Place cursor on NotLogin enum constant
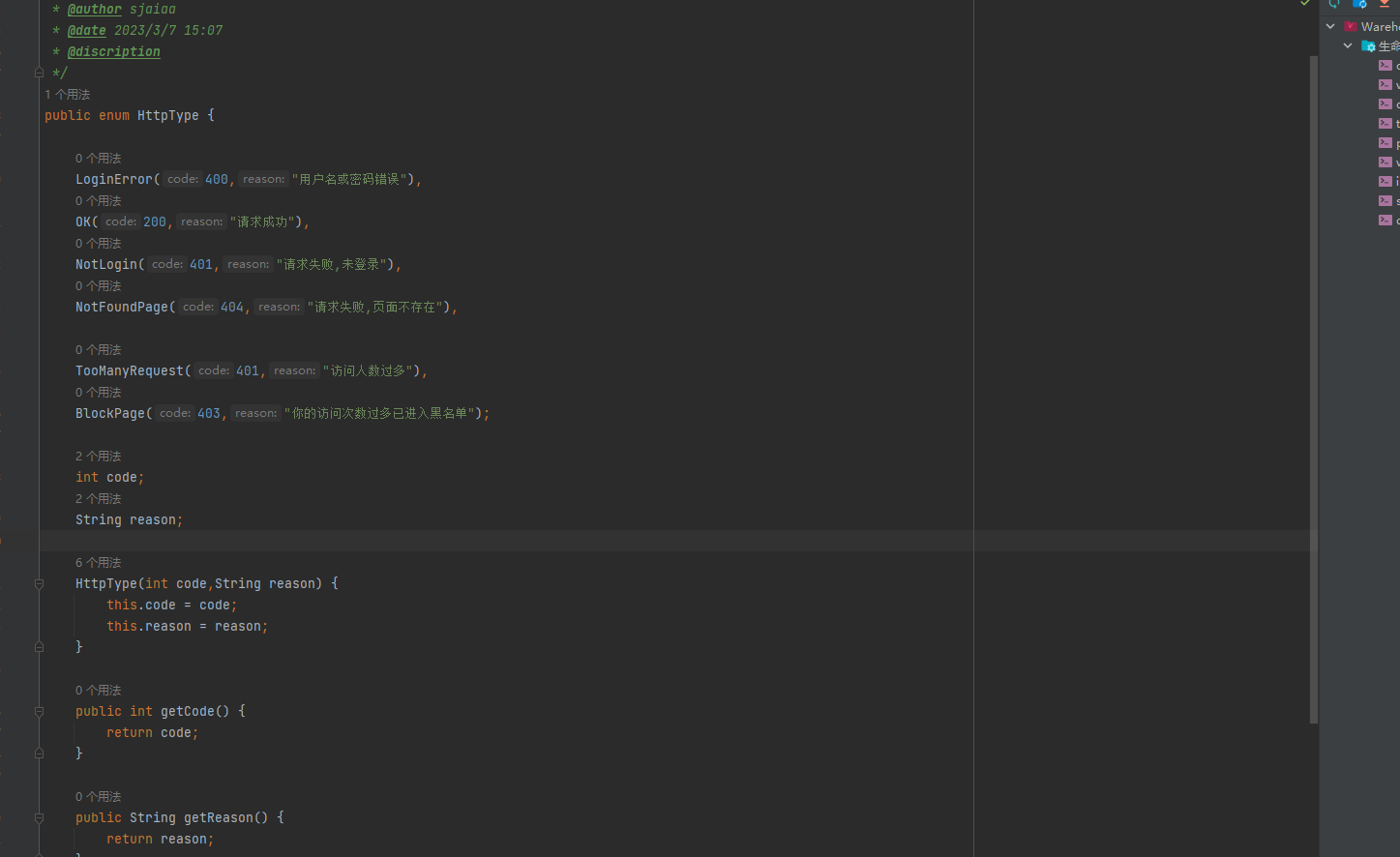The width and height of the screenshot is (1400, 857). (106, 264)
